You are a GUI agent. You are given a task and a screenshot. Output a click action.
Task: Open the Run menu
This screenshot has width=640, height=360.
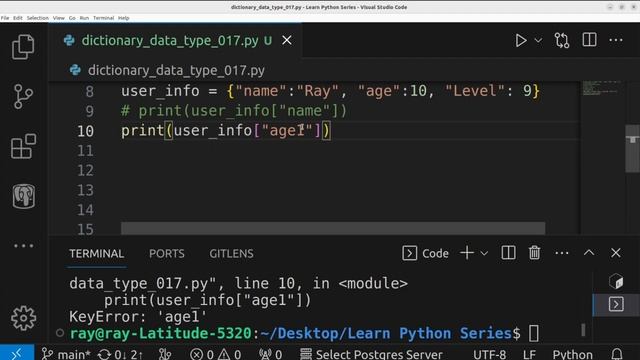click(84, 18)
